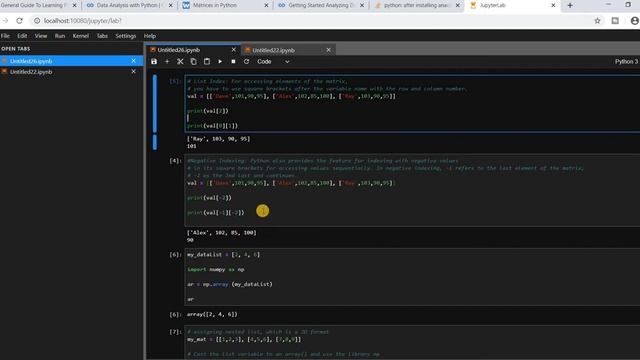Open the Tabs menu
Image resolution: width=640 pixels, height=360 pixels.
point(102,36)
